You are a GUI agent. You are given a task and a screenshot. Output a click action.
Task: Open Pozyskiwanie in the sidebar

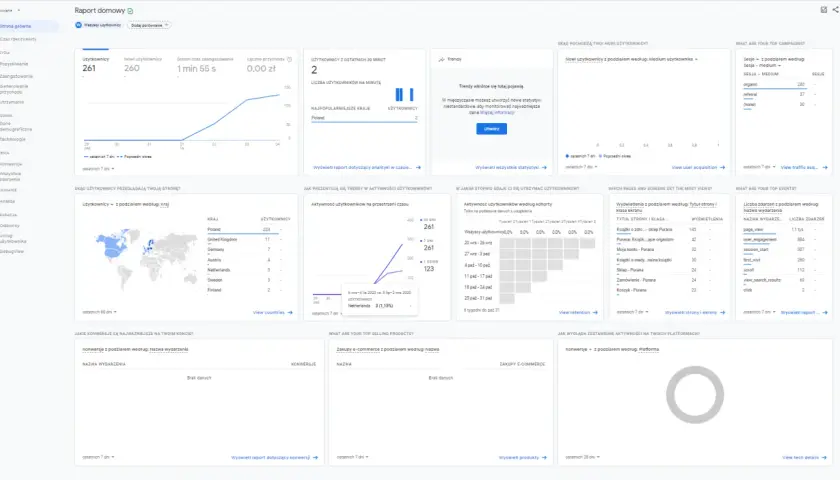pyautogui.click(x=14, y=64)
